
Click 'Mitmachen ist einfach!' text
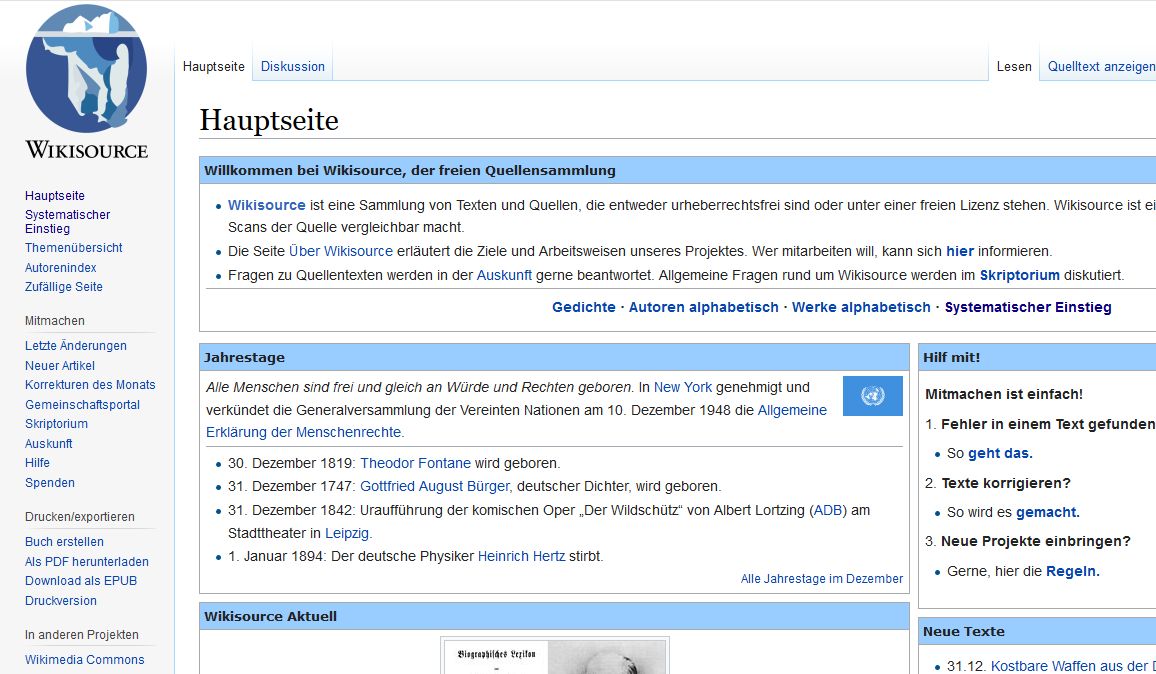[x=1003, y=395]
